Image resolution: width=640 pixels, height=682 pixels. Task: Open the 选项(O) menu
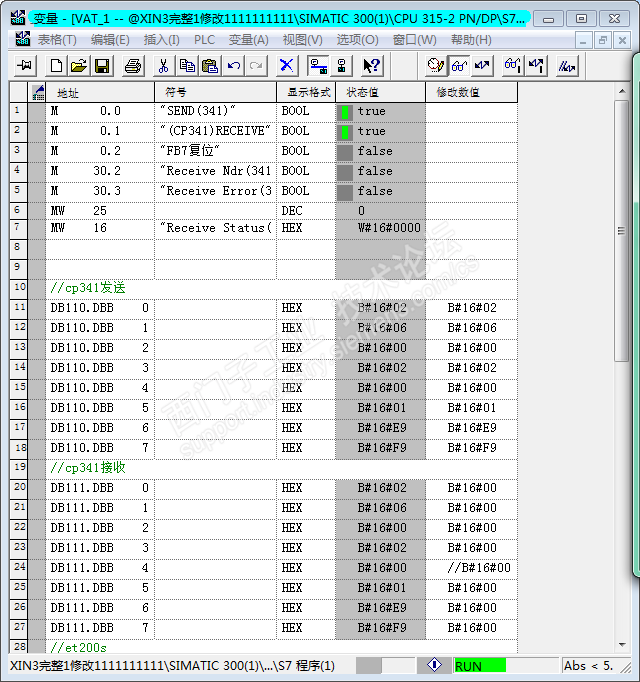coord(357,40)
